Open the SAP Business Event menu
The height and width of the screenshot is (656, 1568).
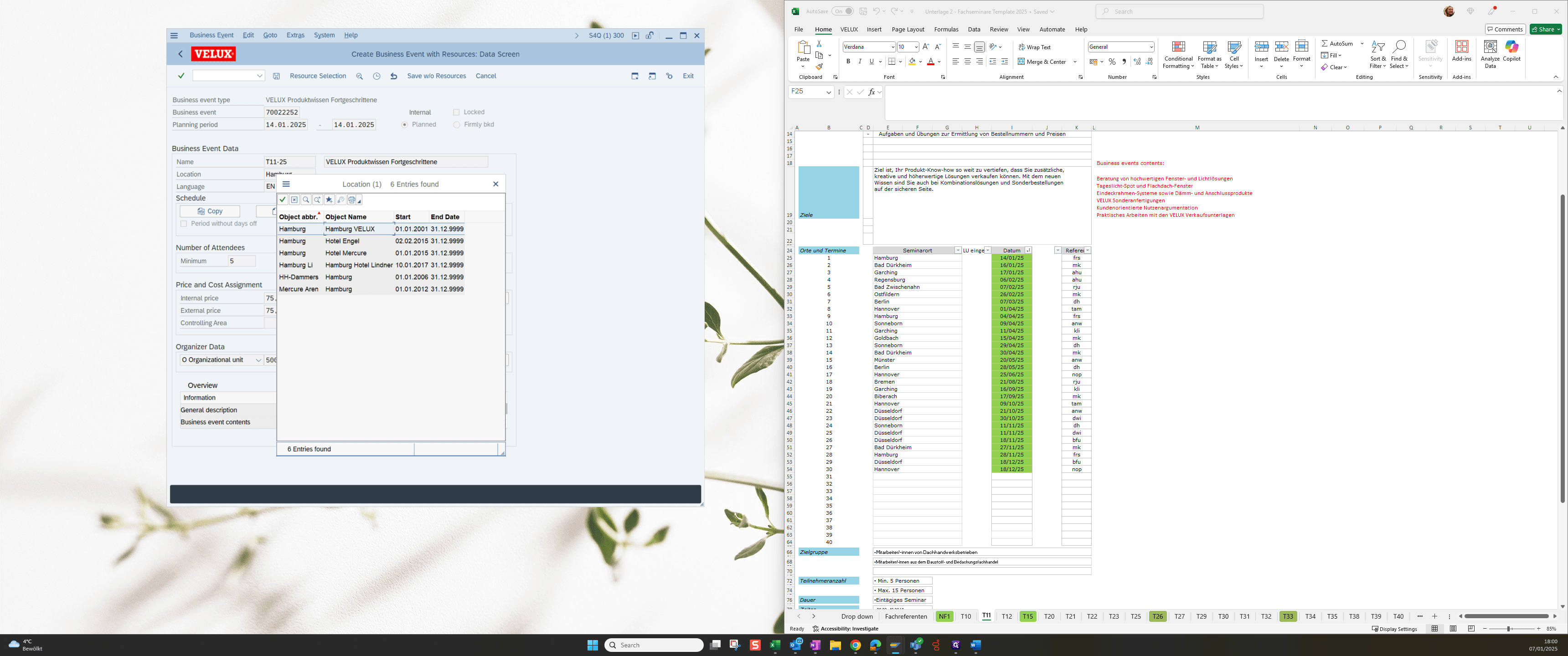click(x=211, y=35)
